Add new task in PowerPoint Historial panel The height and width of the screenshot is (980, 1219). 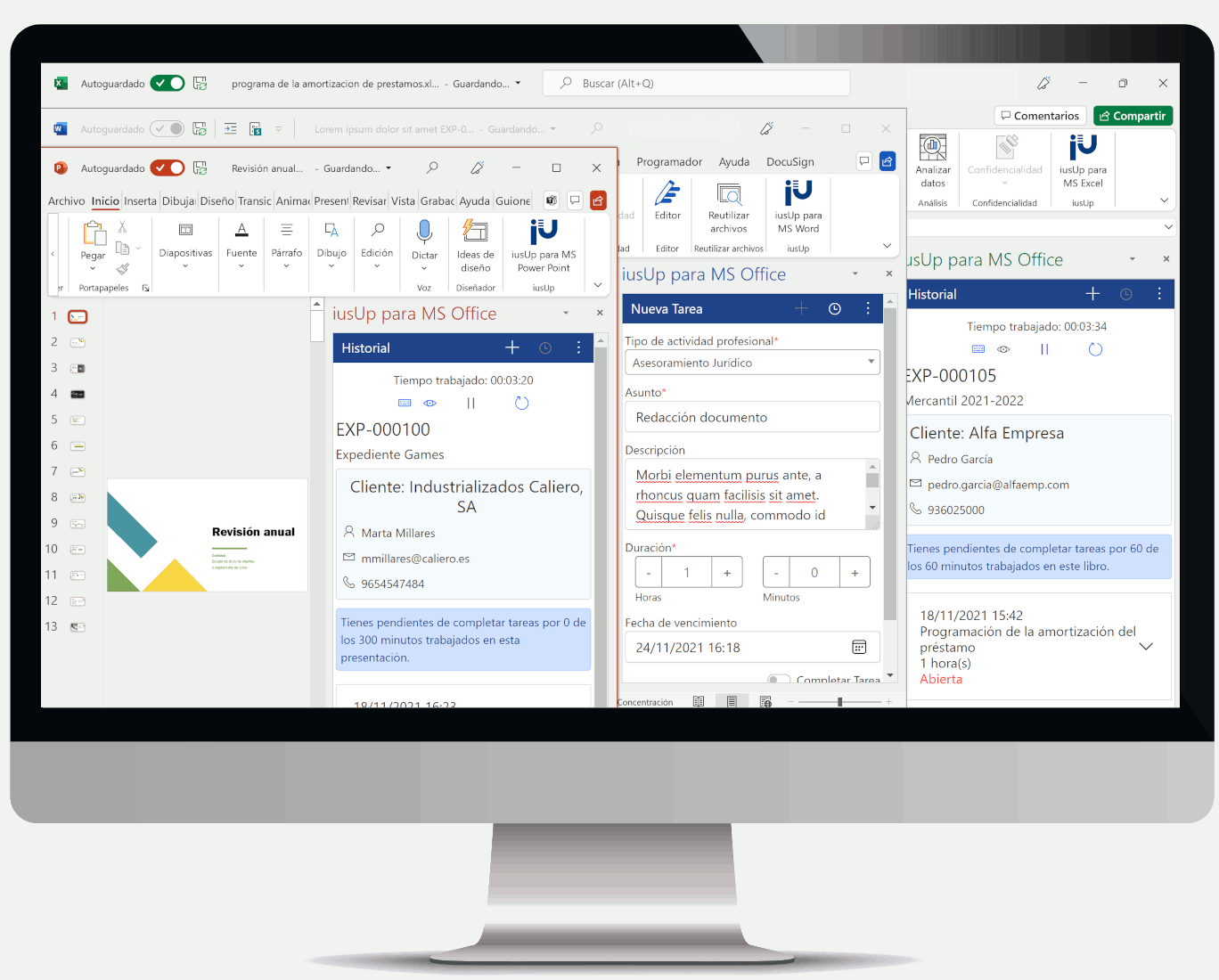click(512, 347)
